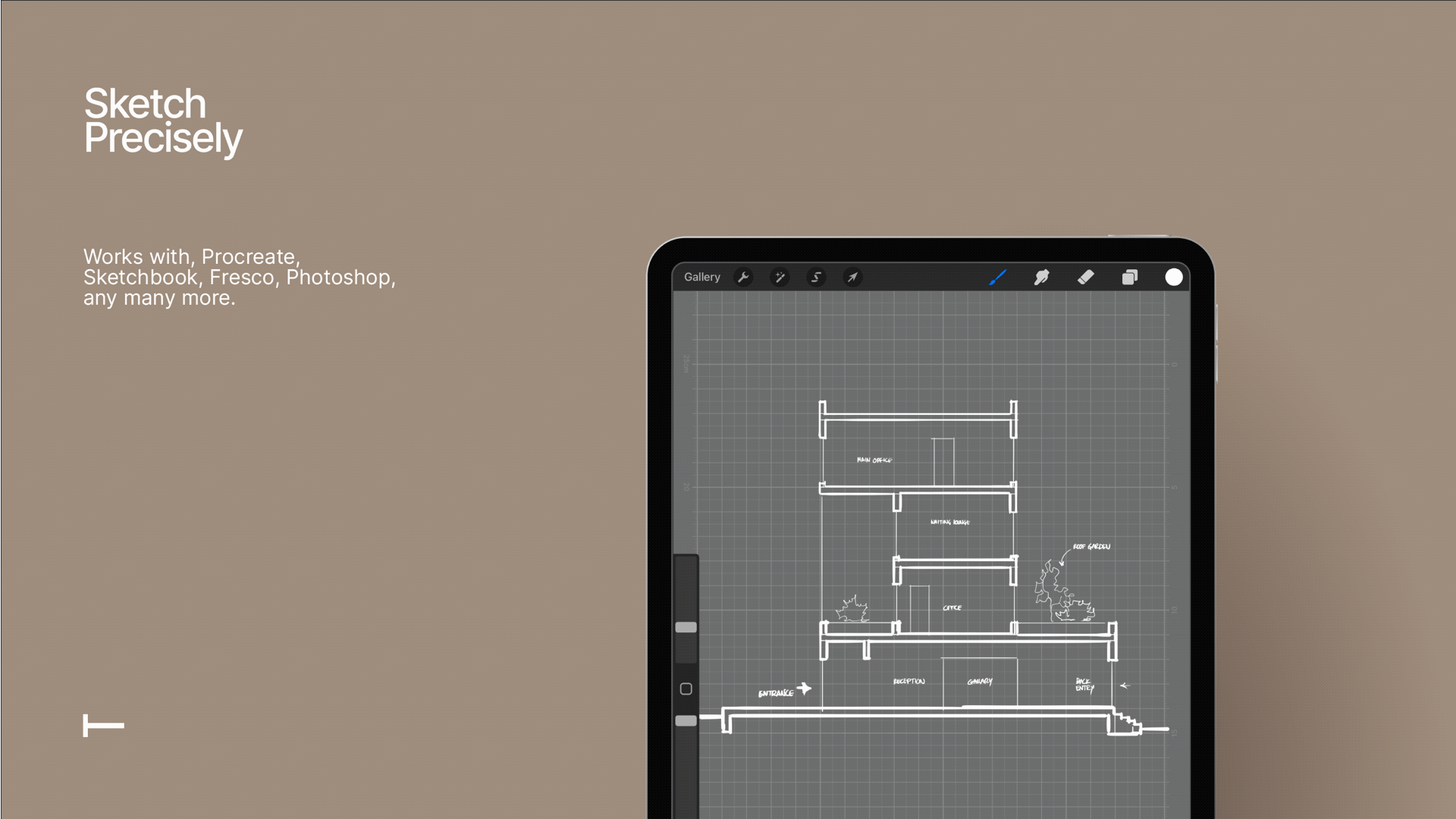Tap the square Modify sidebar button

[686, 689]
